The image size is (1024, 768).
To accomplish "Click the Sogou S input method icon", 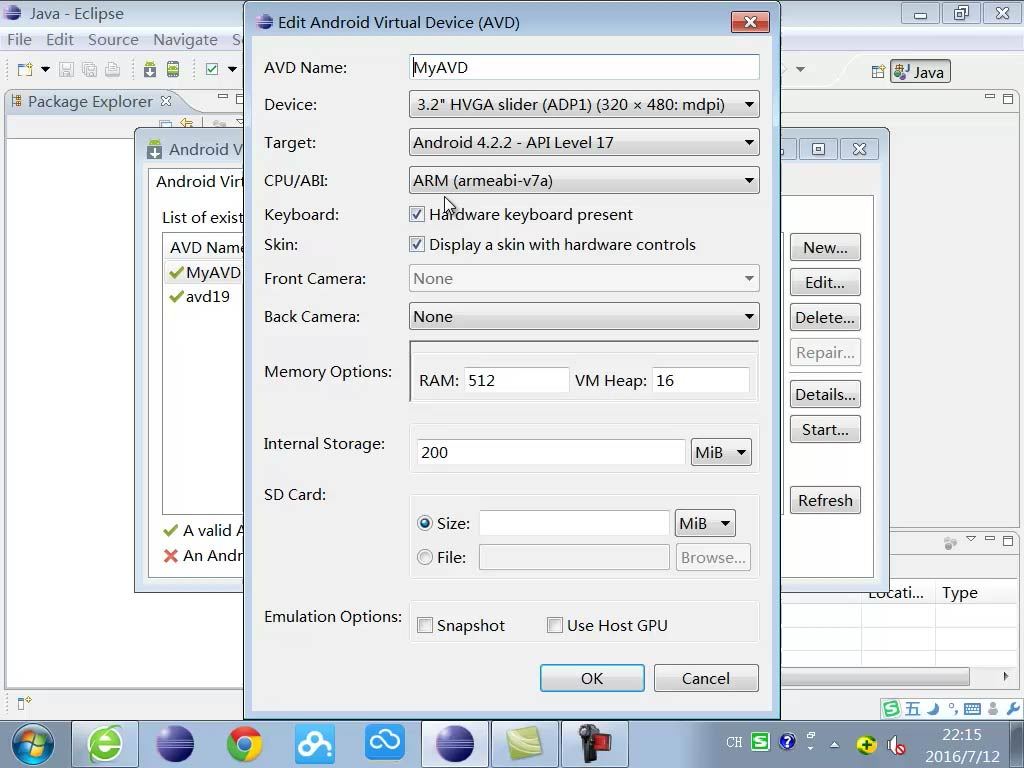I will click(891, 708).
